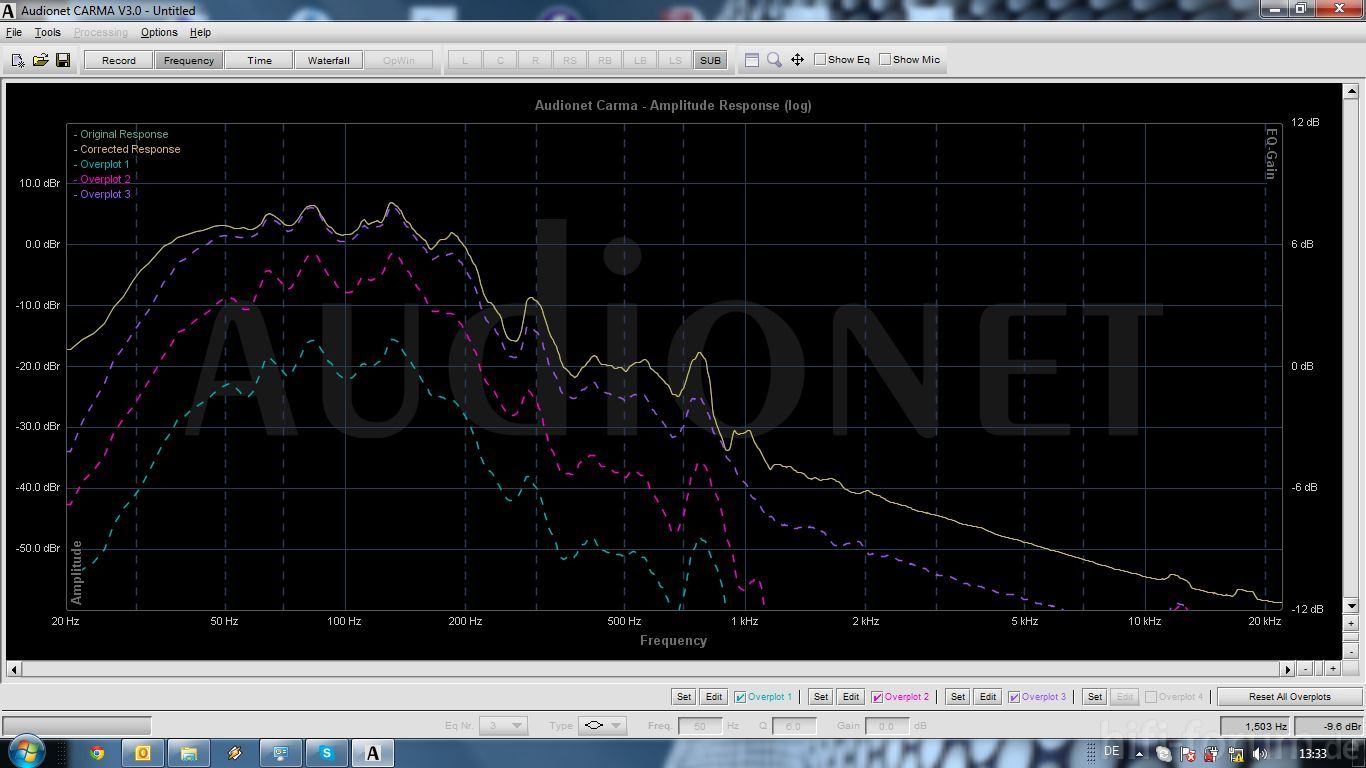This screenshot has height=768, width=1366.
Task: Click Set button for Overplot 1
Action: [x=684, y=697]
